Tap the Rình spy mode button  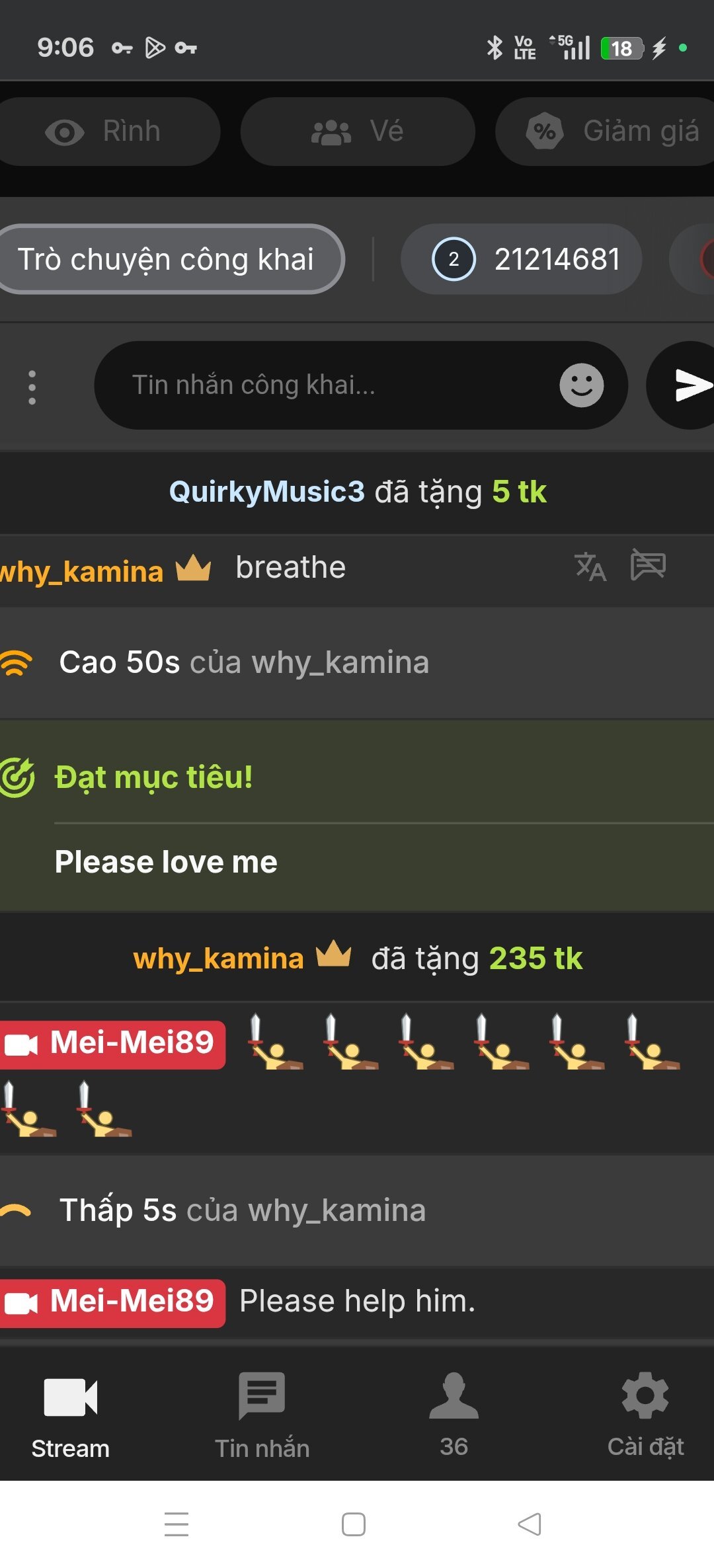click(x=106, y=132)
